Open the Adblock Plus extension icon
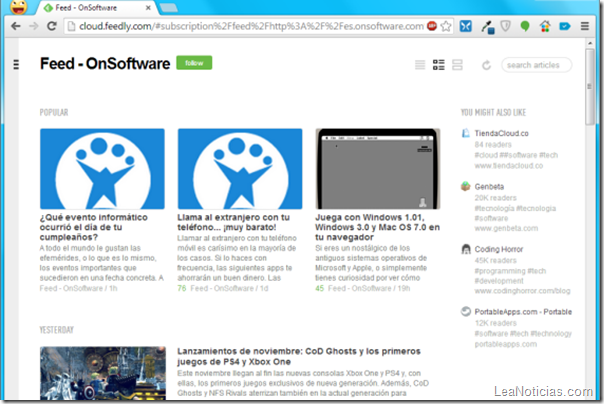This screenshot has height=404, width=604. point(432,26)
